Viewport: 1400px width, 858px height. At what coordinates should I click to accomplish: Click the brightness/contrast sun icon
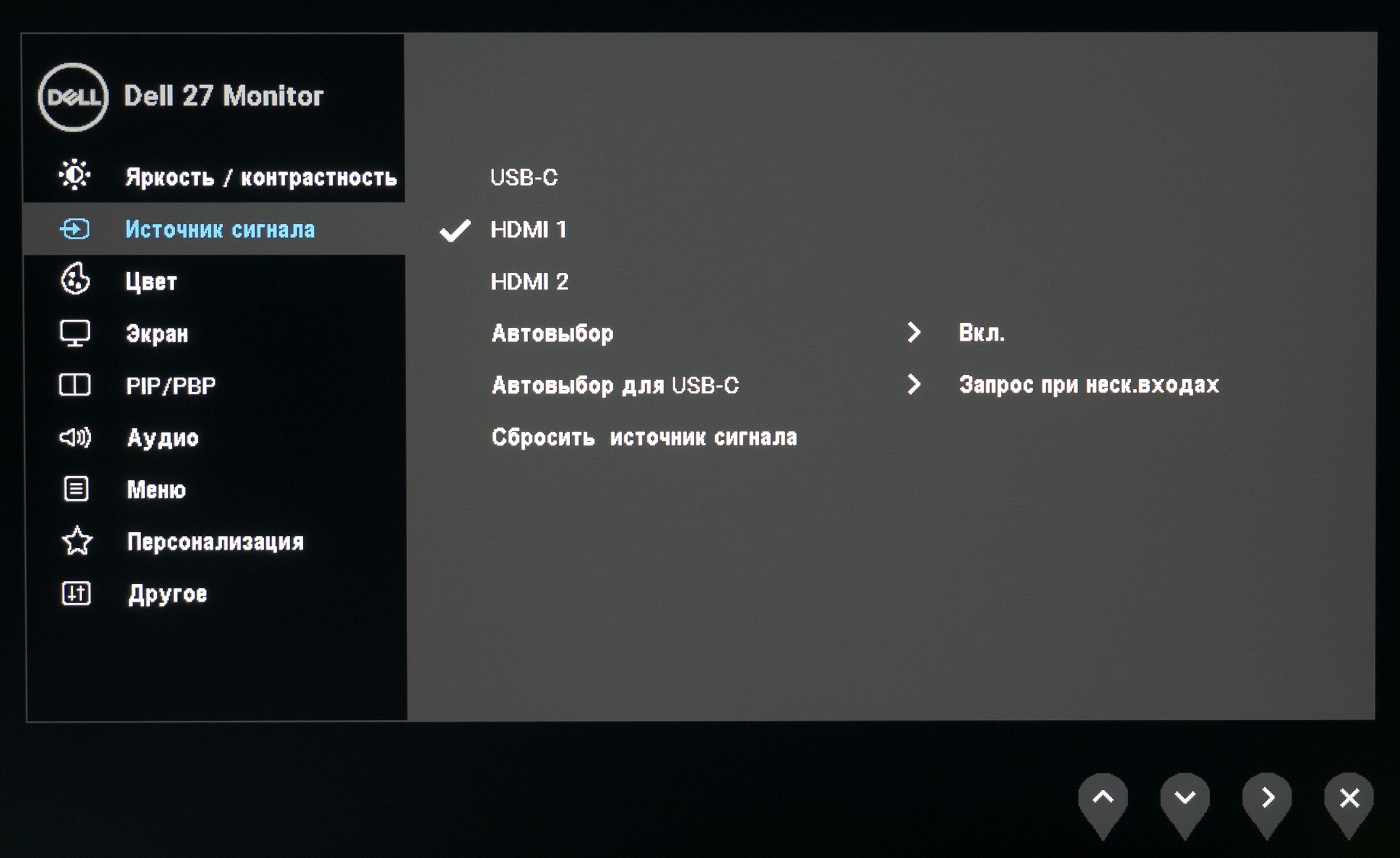click(x=74, y=174)
